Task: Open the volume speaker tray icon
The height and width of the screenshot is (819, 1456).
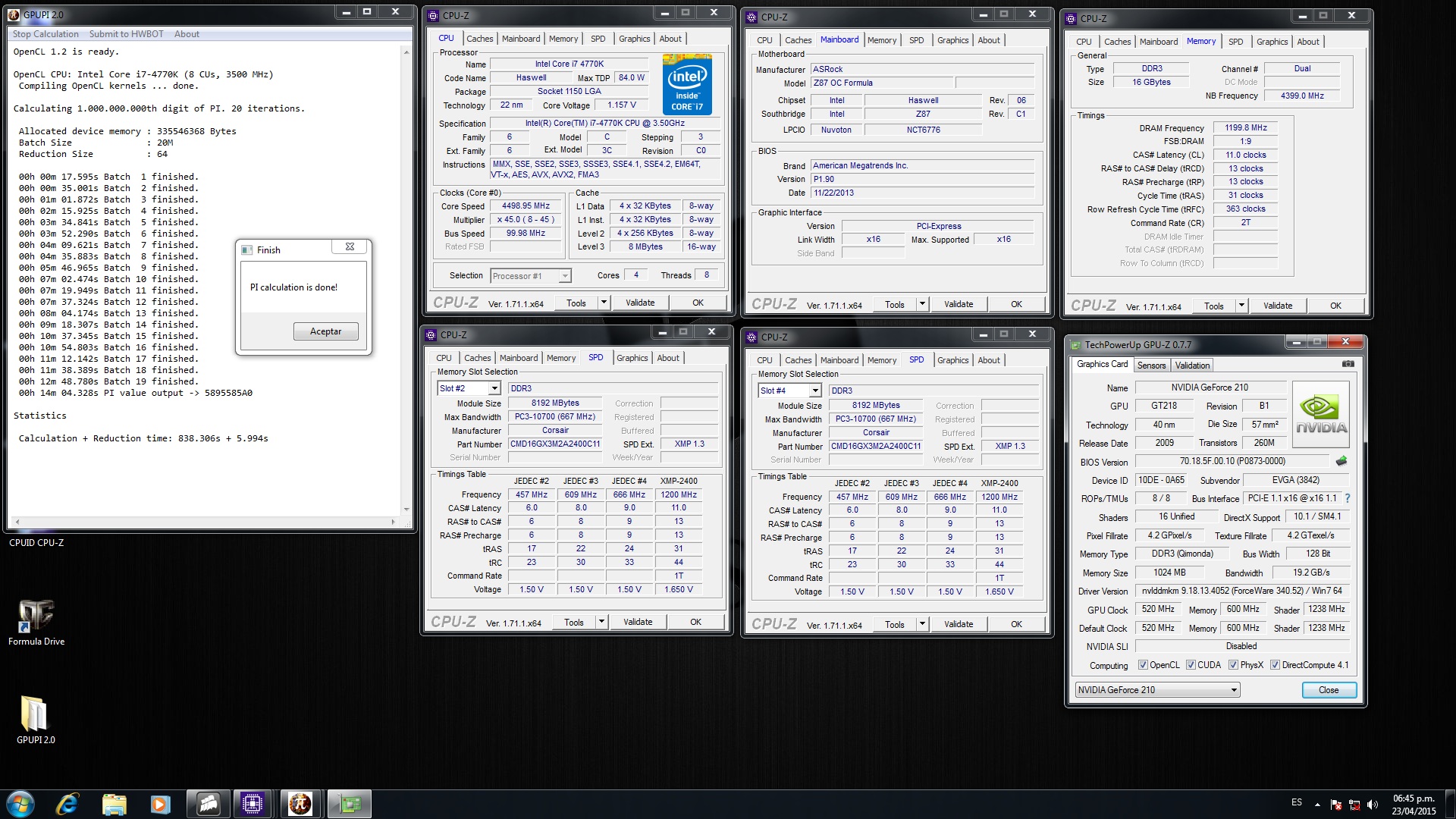Action: click(1372, 805)
